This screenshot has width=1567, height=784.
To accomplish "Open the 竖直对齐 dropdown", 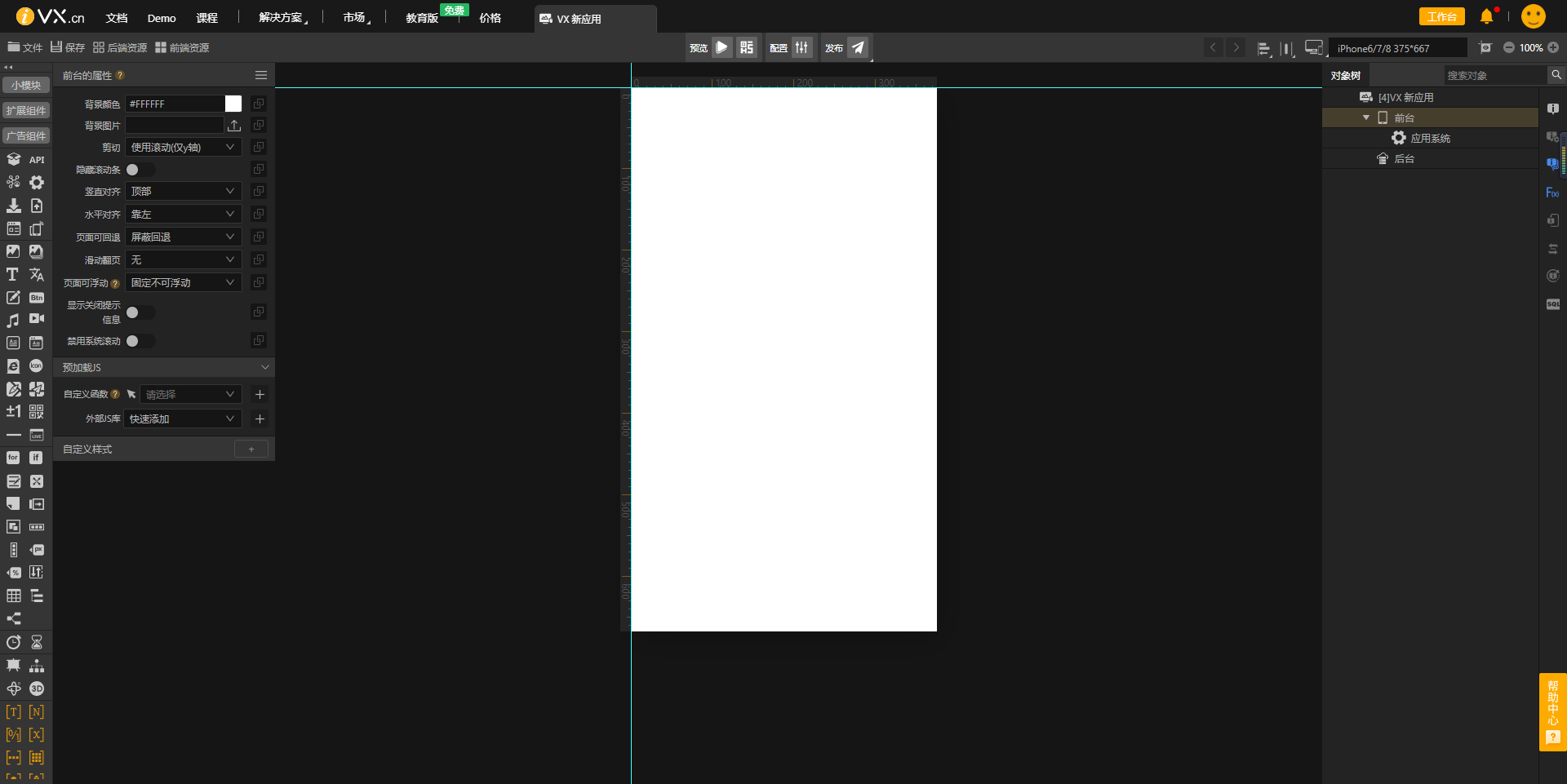I will click(x=183, y=192).
